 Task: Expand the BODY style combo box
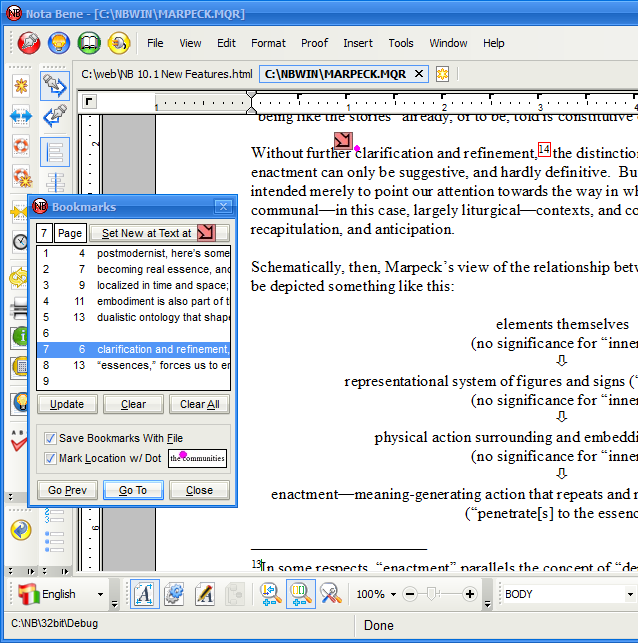tap(565, 594)
